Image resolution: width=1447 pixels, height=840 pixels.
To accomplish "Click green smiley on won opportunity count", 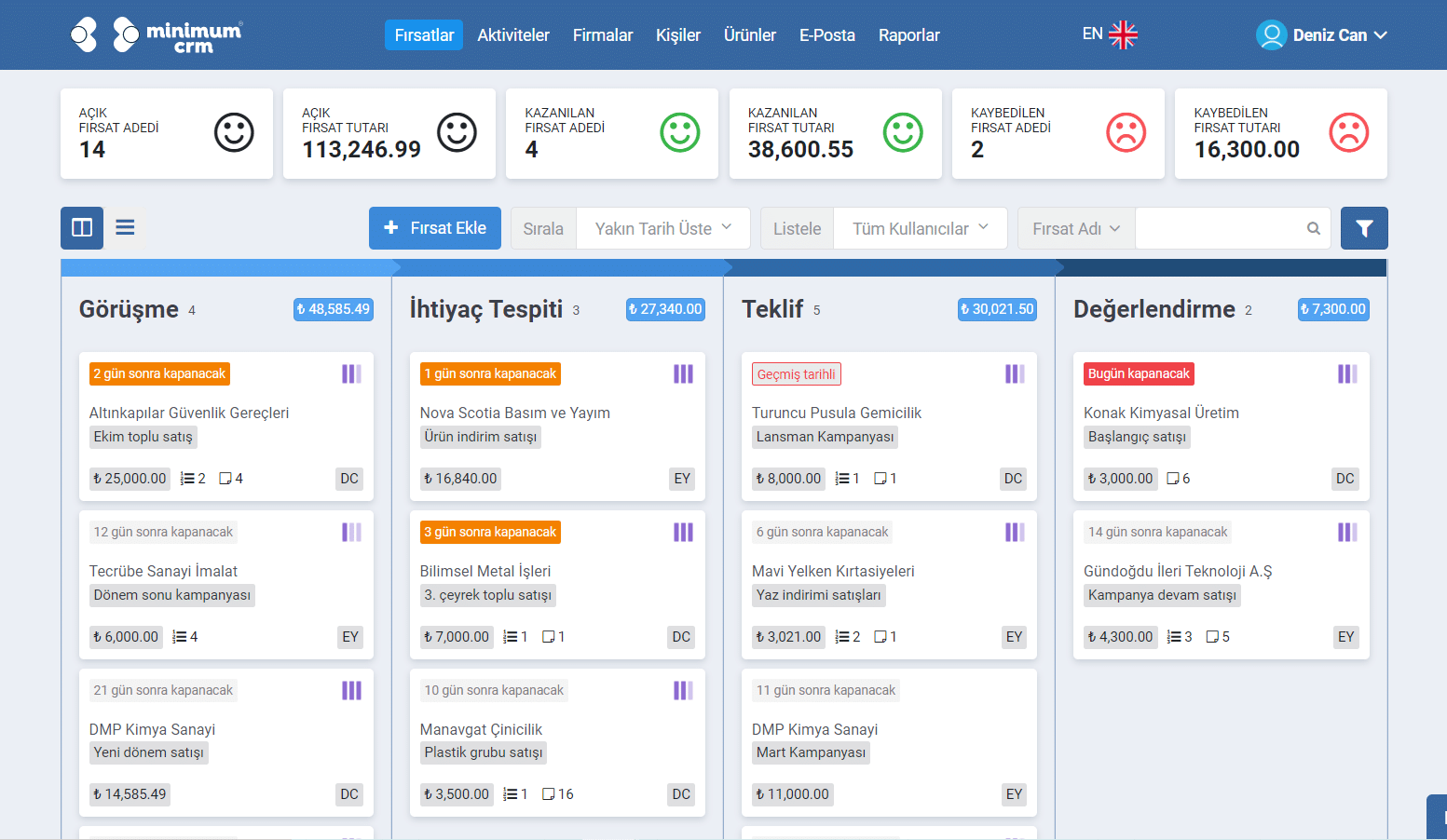I will point(680,132).
